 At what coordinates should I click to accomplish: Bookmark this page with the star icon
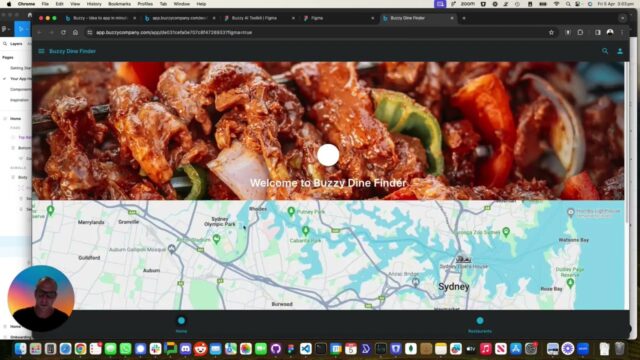point(551,32)
